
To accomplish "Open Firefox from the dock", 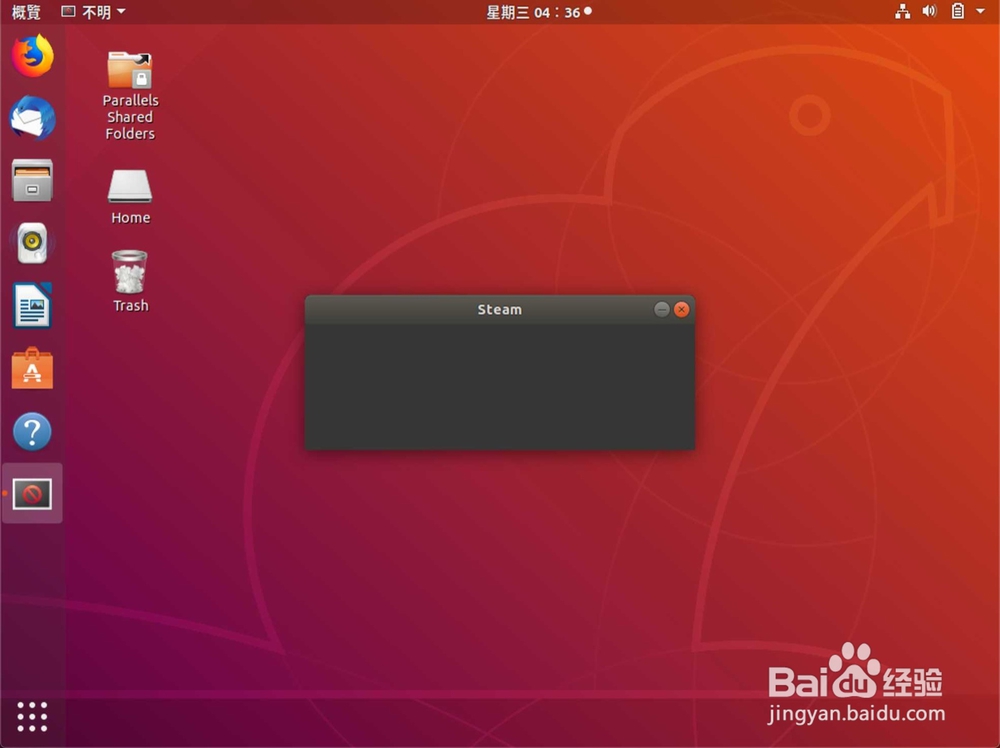I will (31, 56).
